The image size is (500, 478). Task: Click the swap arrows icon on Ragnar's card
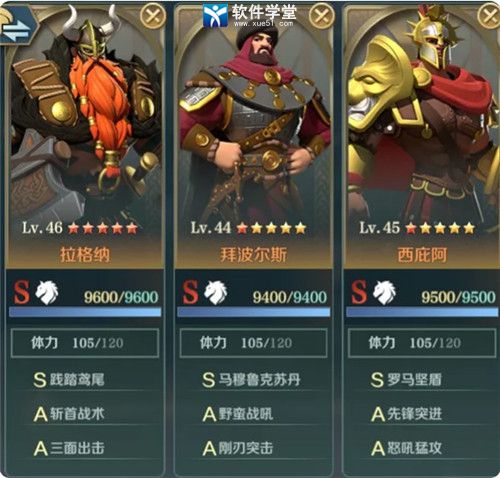(x=17, y=29)
